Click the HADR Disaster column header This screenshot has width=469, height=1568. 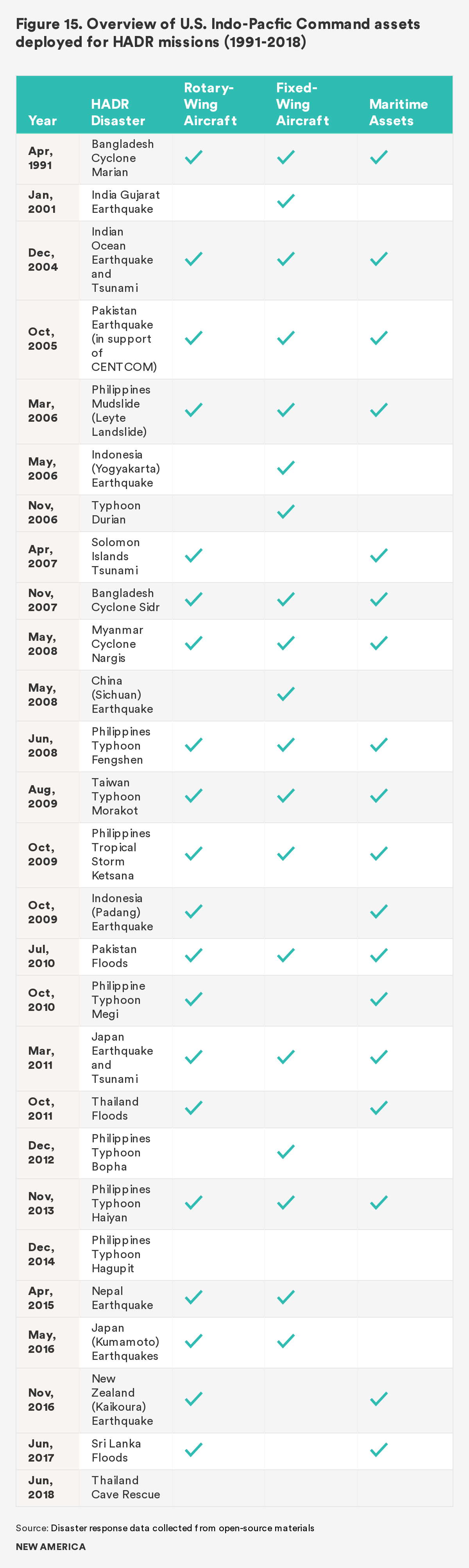point(118,112)
